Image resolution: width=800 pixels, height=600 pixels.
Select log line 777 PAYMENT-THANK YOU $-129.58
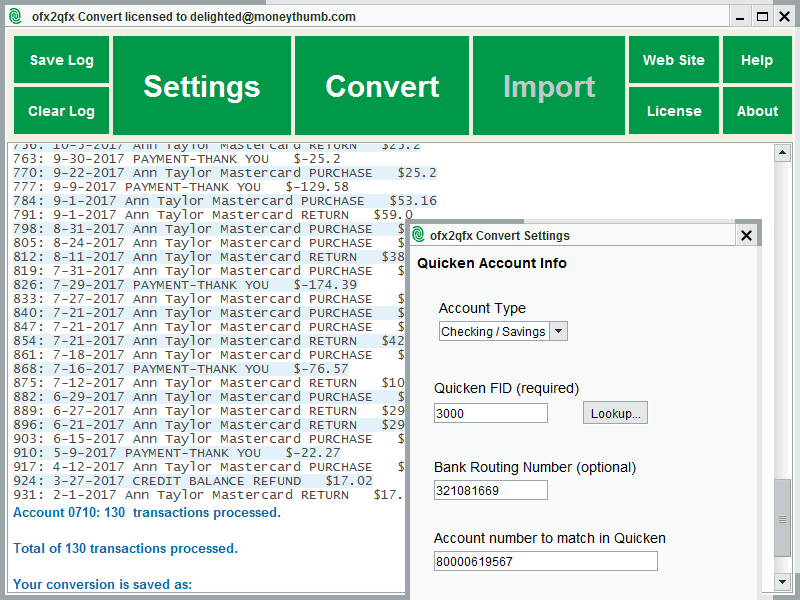click(181, 187)
